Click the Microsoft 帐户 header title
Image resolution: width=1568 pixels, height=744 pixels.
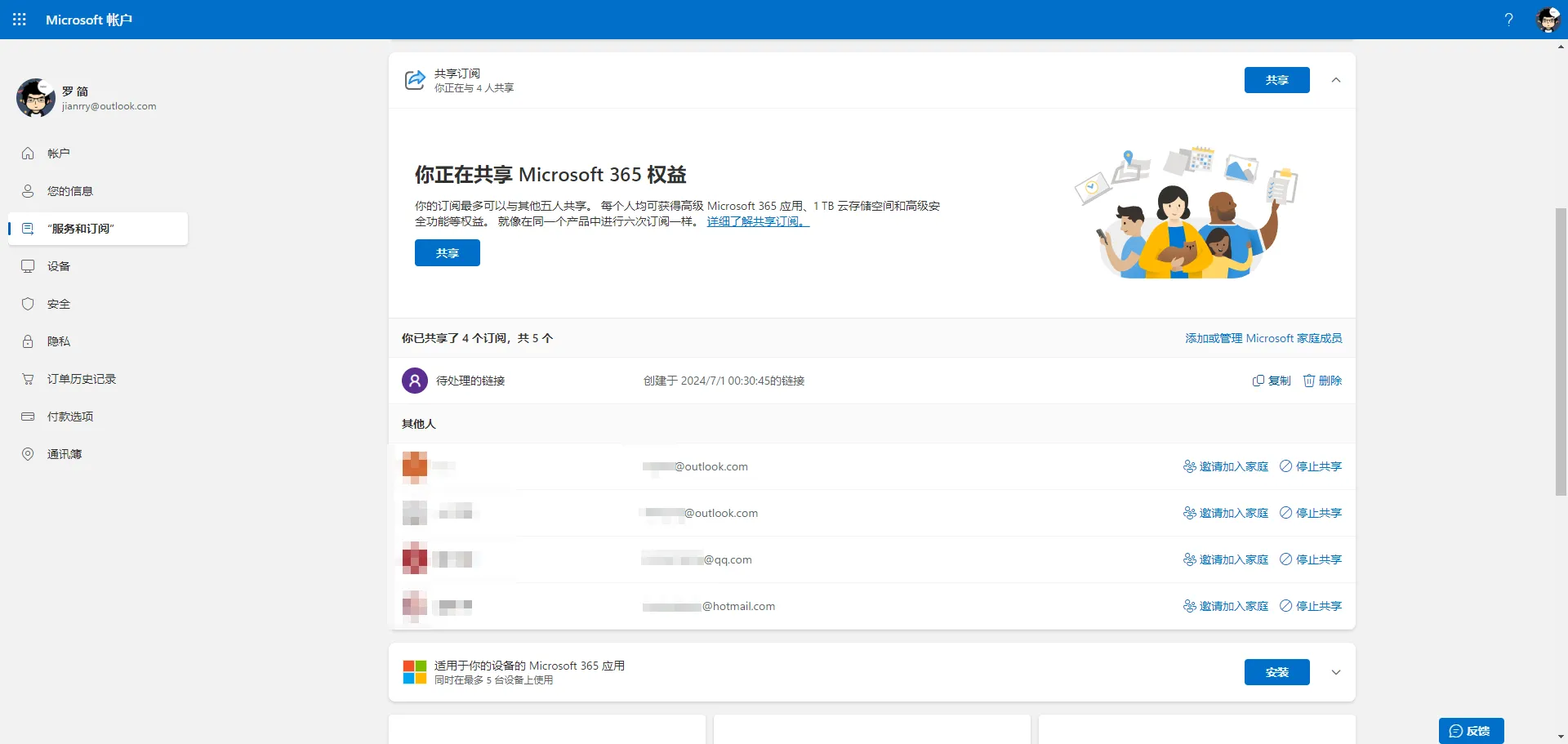coord(89,20)
